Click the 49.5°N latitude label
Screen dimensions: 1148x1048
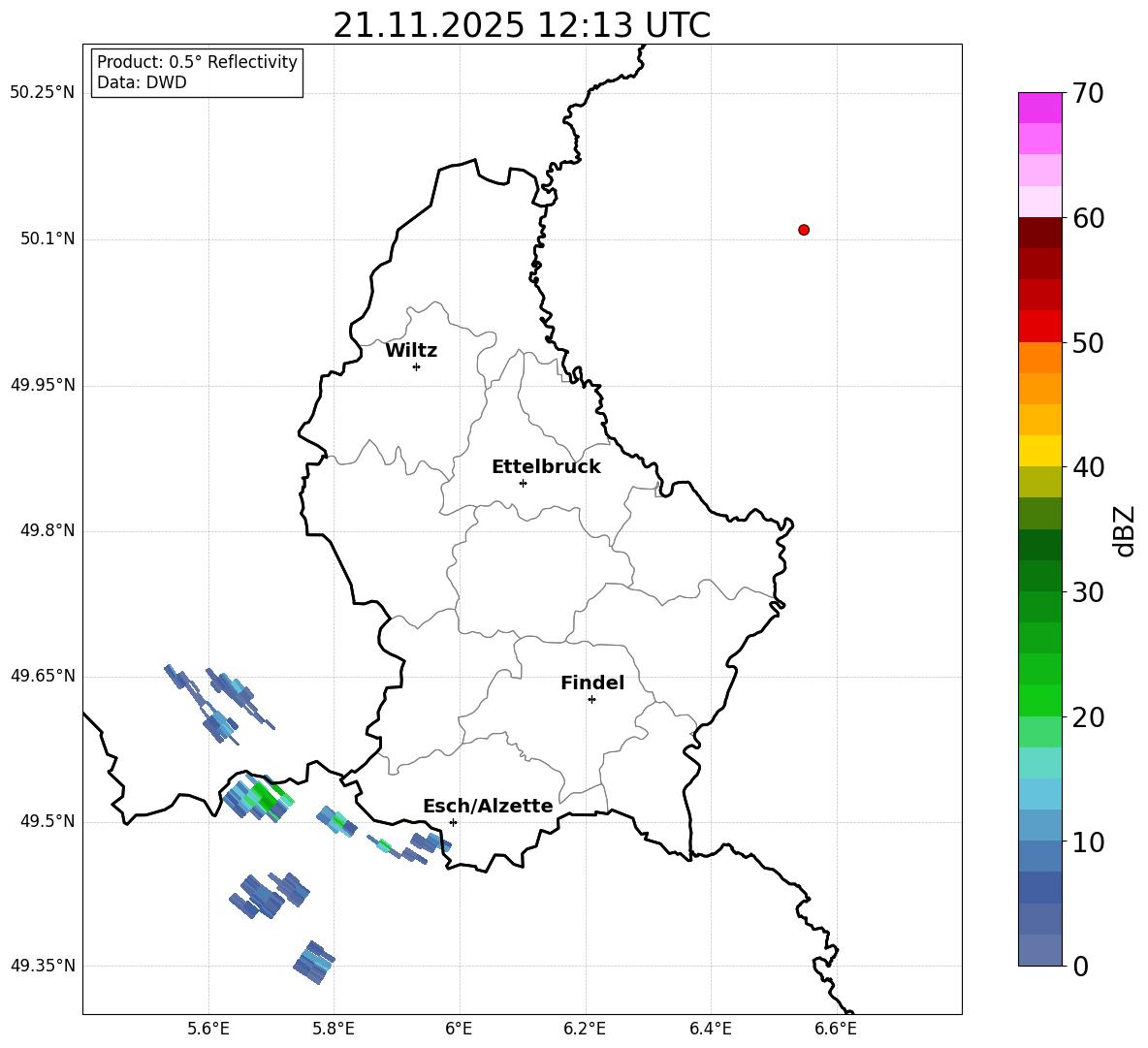48,820
